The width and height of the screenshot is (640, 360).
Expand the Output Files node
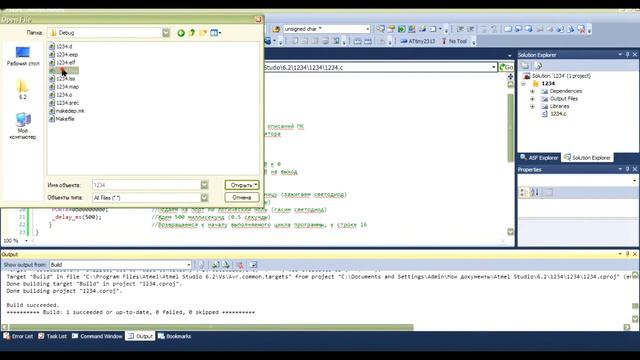(532, 99)
